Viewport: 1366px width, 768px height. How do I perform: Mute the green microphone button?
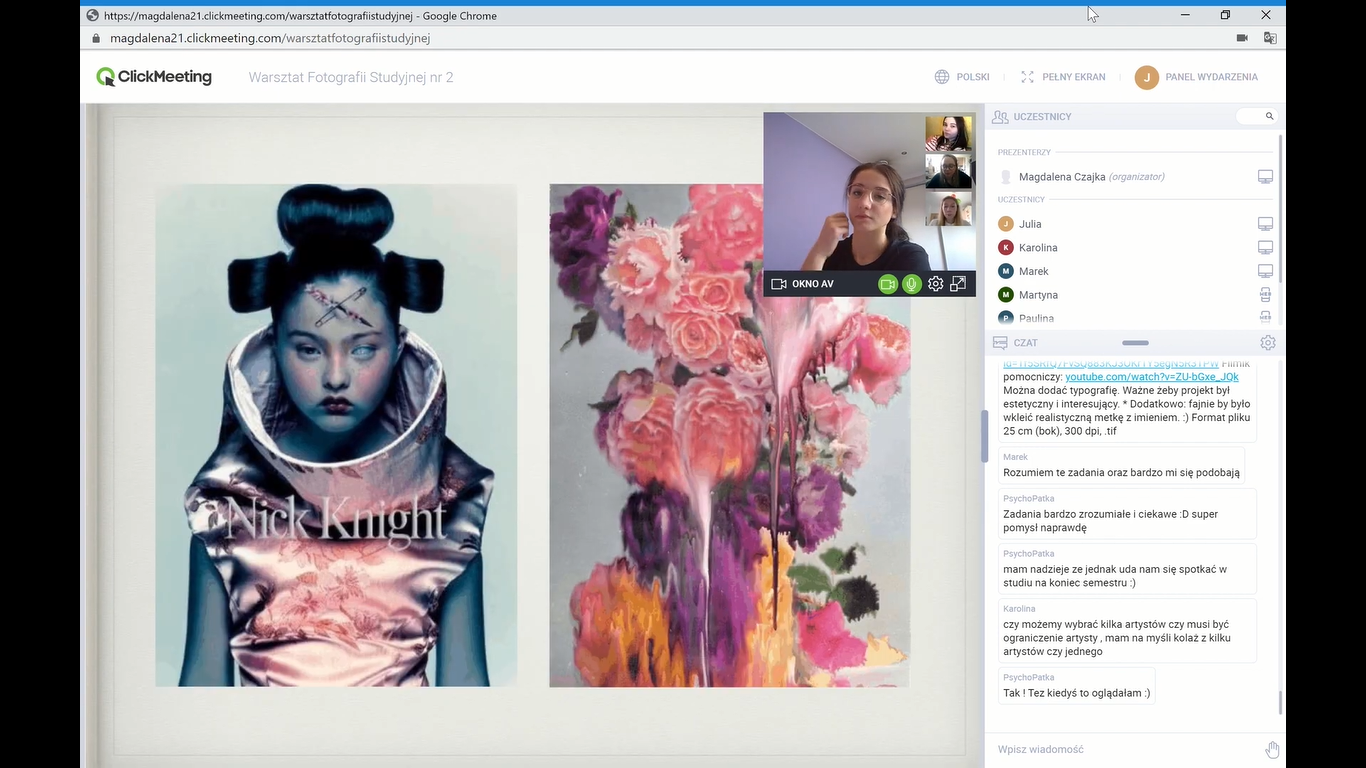tap(911, 284)
